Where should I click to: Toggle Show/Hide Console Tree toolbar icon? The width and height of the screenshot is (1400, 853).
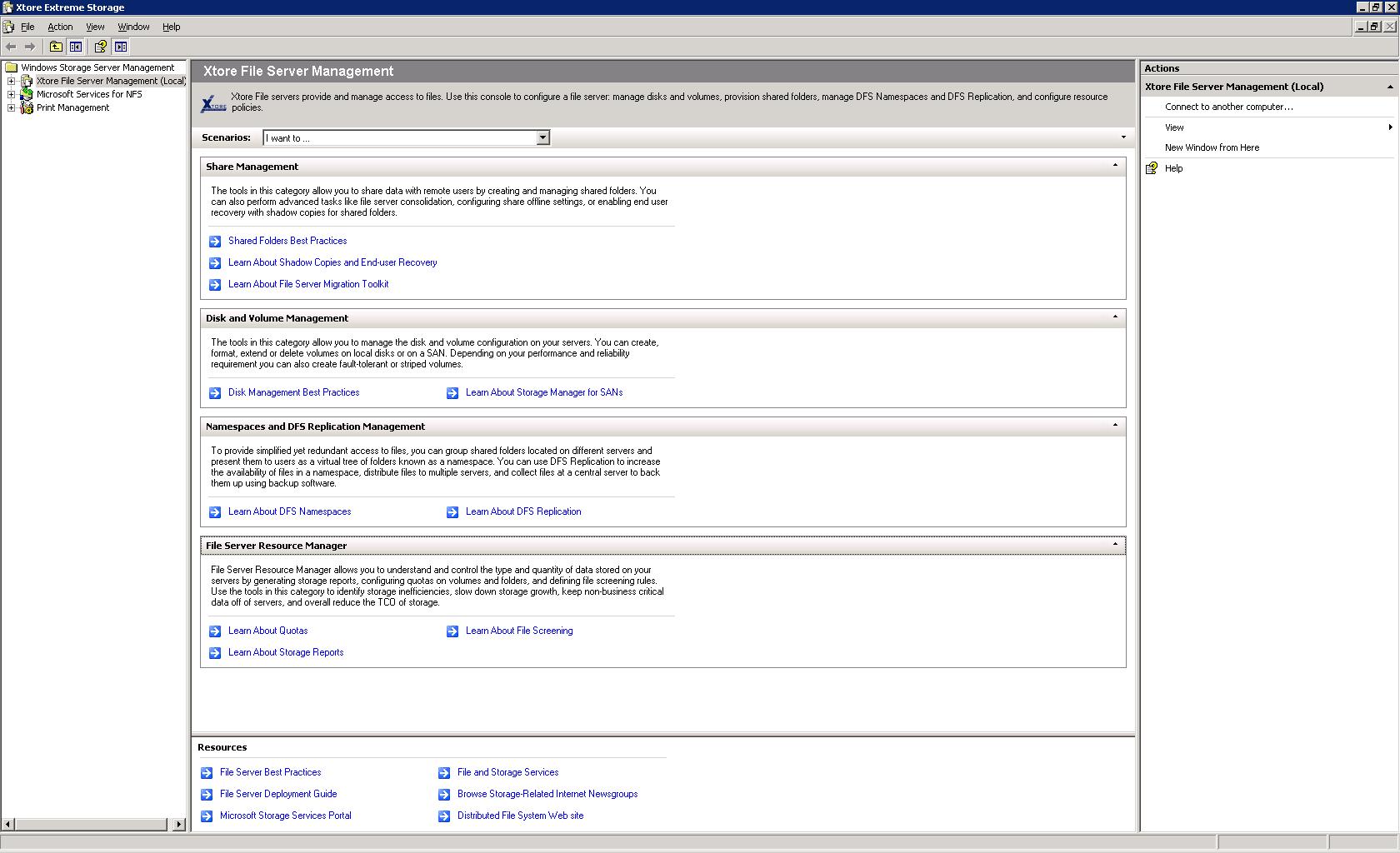click(76, 47)
